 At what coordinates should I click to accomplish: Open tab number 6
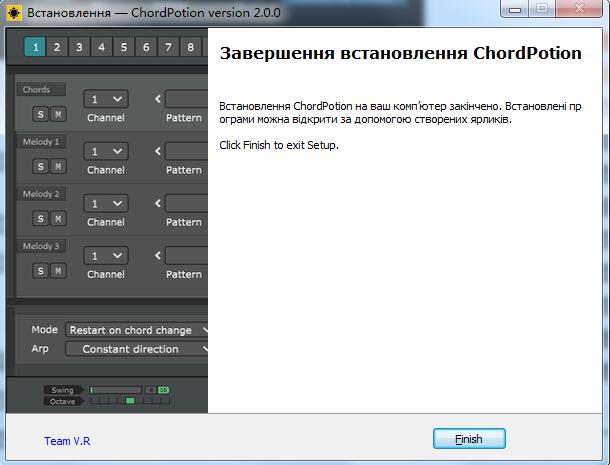pos(146,47)
